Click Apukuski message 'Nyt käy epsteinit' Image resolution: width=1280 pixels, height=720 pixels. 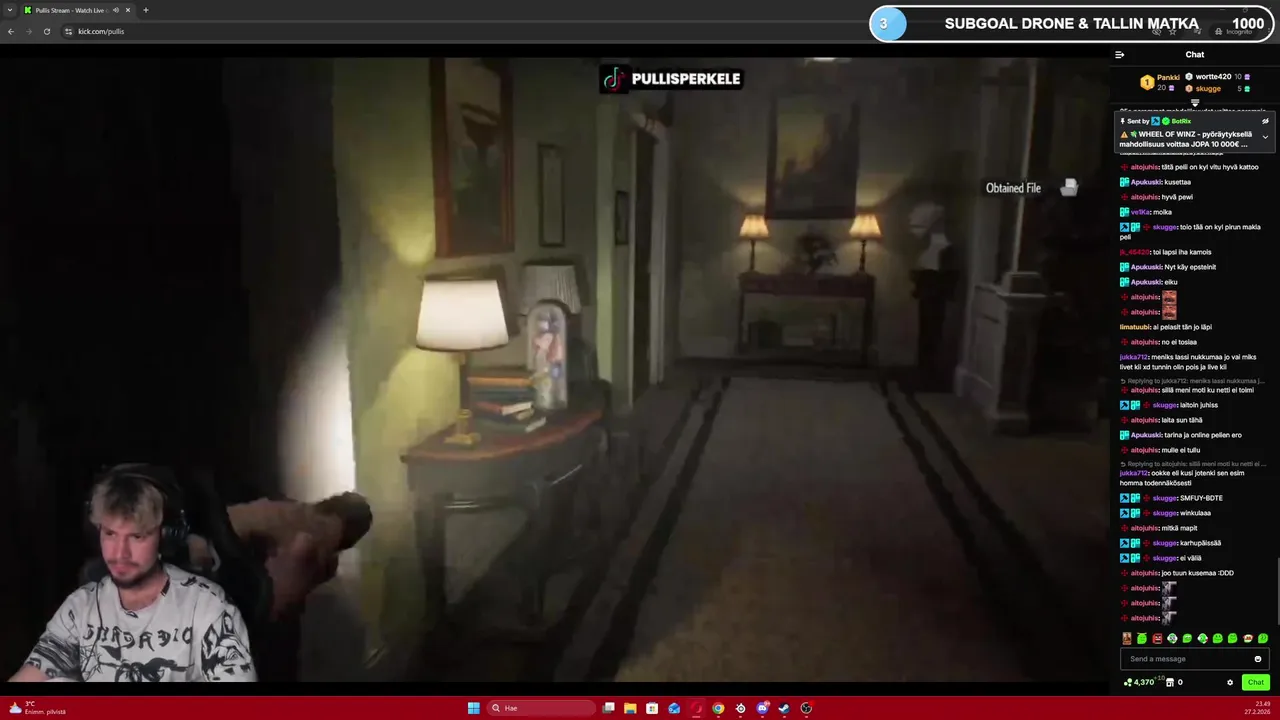(1189, 267)
